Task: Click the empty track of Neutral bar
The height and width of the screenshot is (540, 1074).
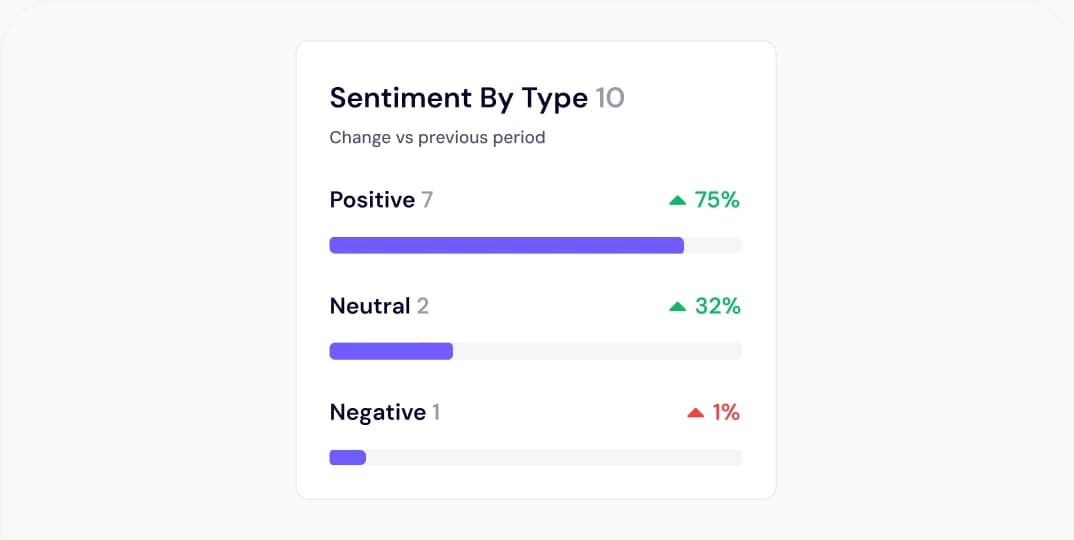Action: (x=598, y=351)
